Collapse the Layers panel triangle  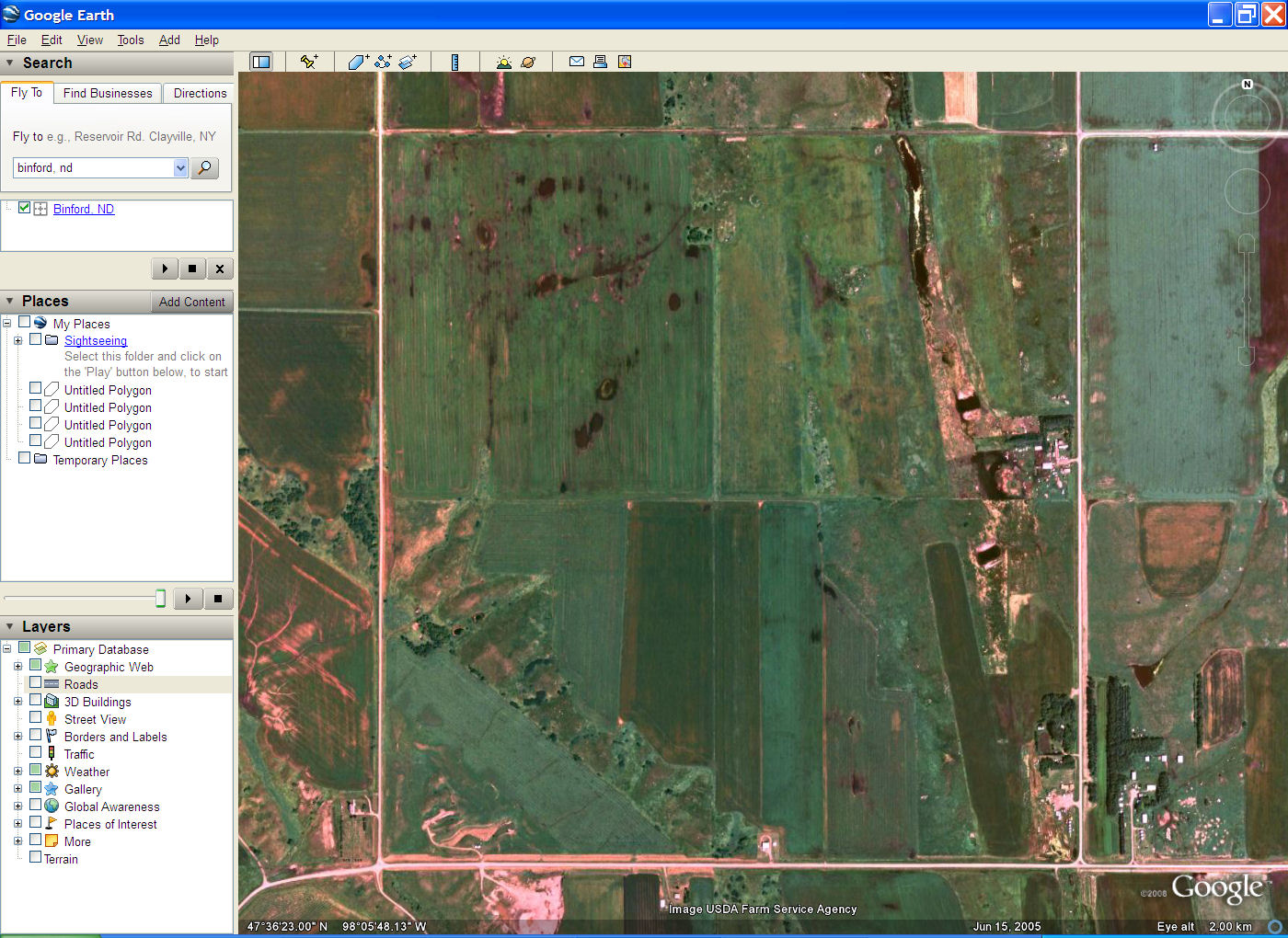[x=9, y=626]
